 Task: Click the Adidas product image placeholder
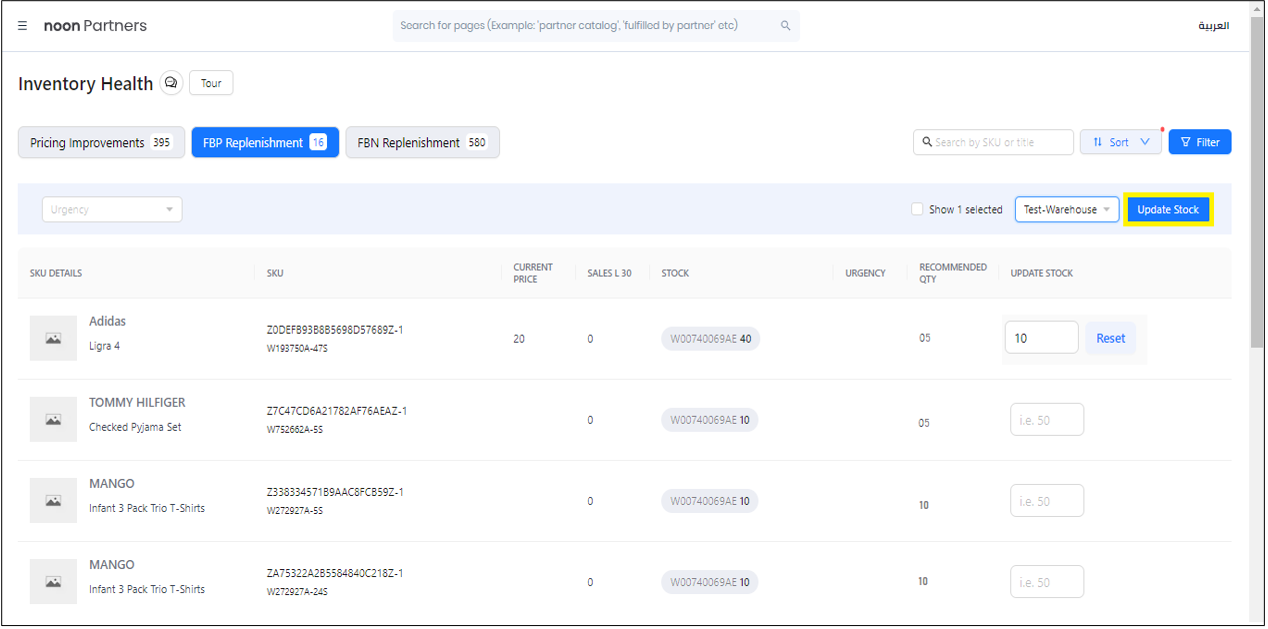pyautogui.click(x=53, y=339)
